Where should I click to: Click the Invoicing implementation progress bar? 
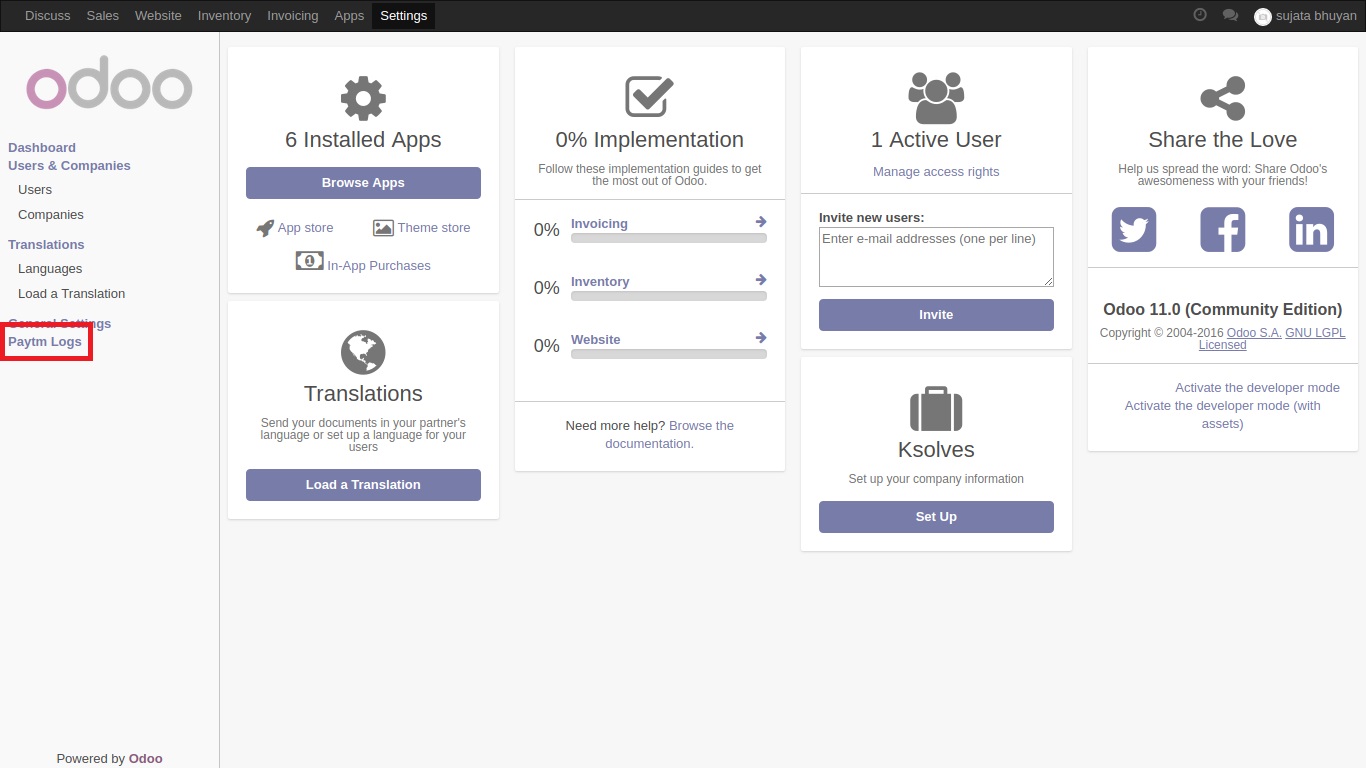coord(668,239)
